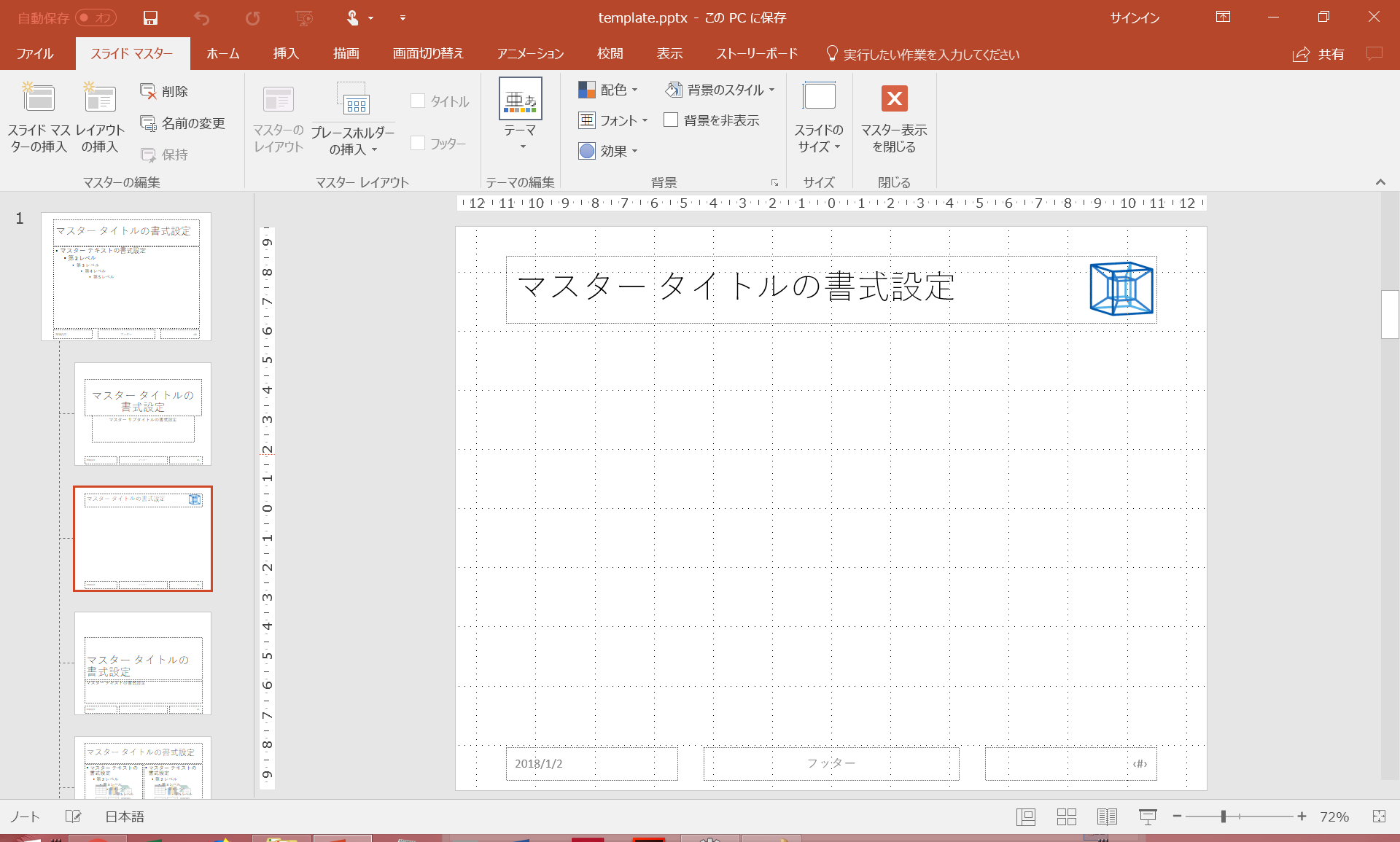Switch to Slide Sorter view icon
1400x842 pixels.
(x=1066, y=816)
